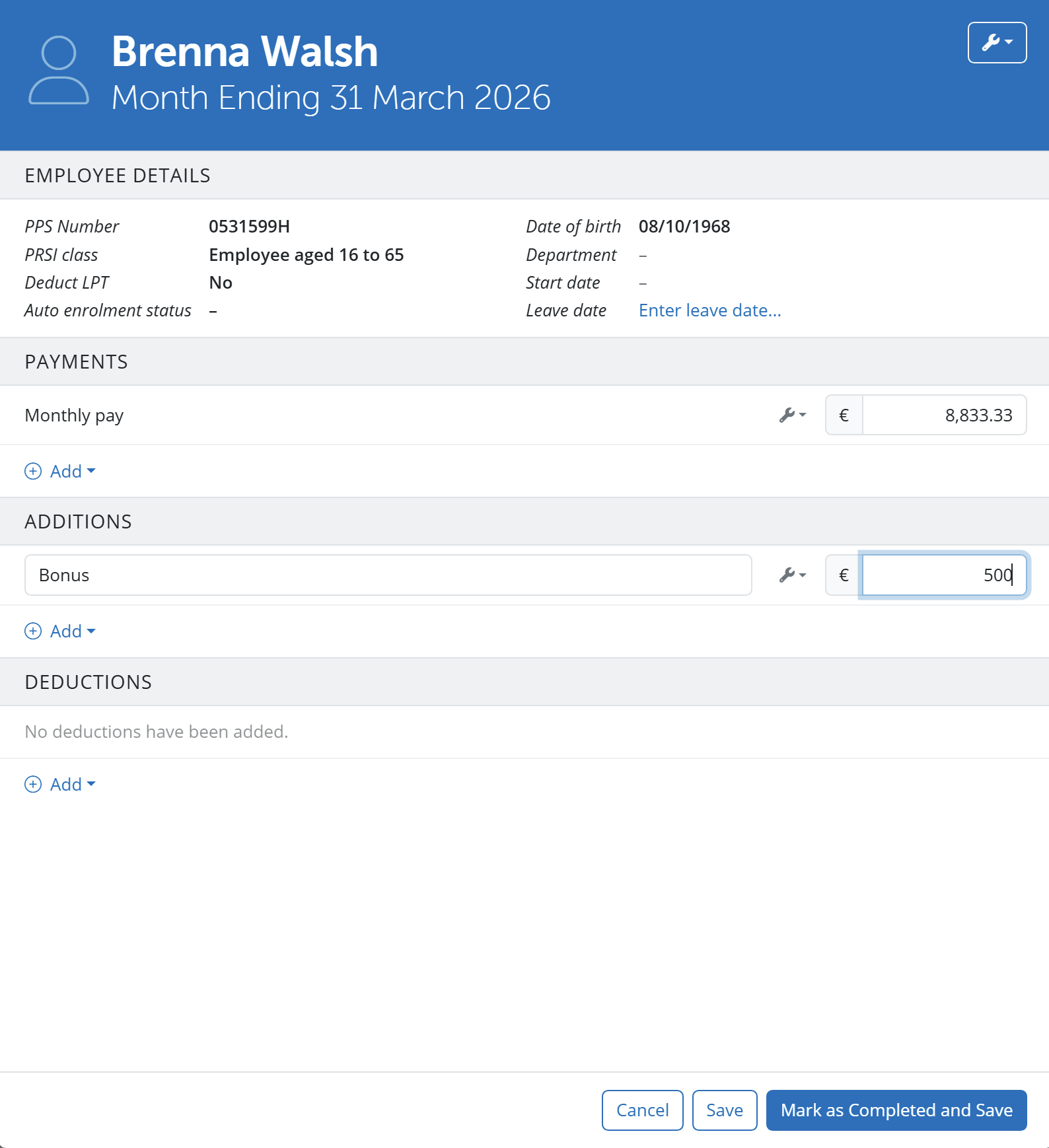Open the wrench menu in the header
This screenshot has width=1049, height=1148.
coord(997,43)
